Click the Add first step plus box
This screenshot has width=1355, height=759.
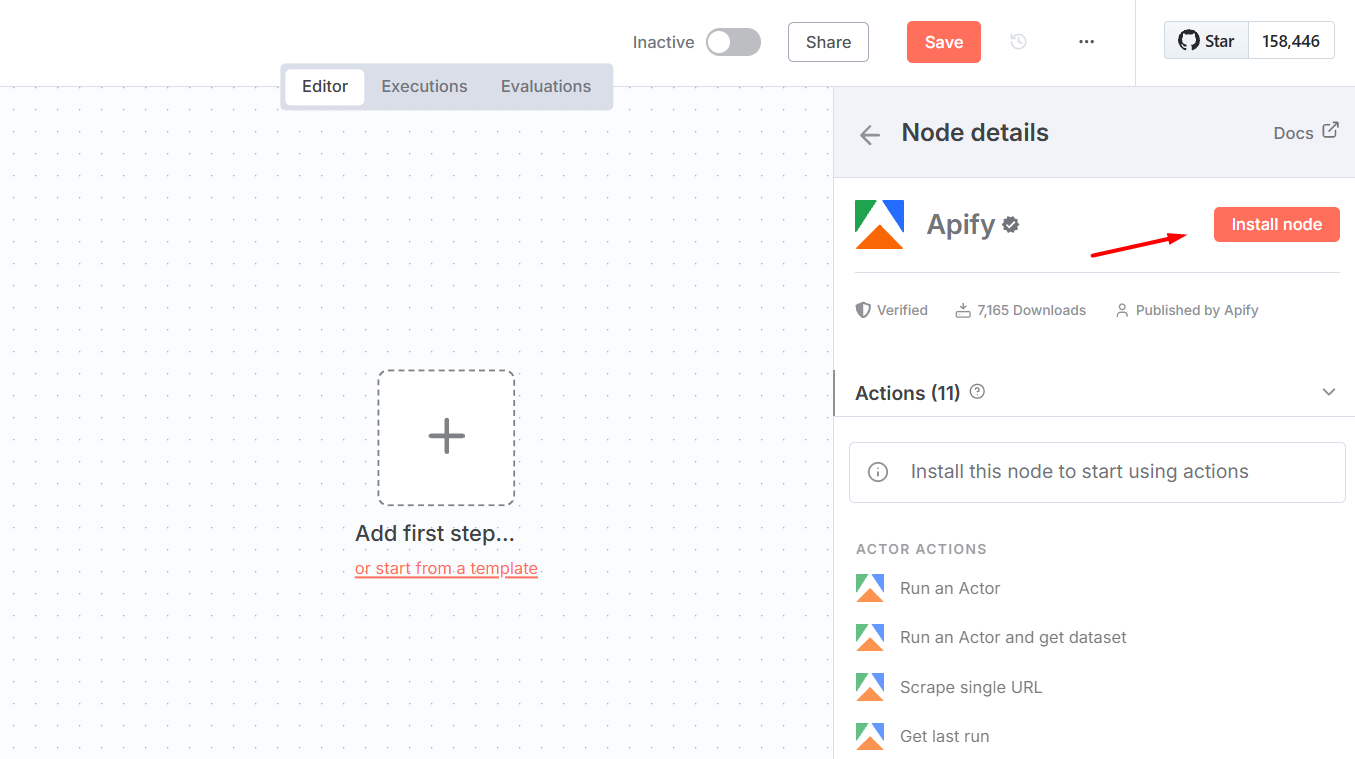point(446,437)
